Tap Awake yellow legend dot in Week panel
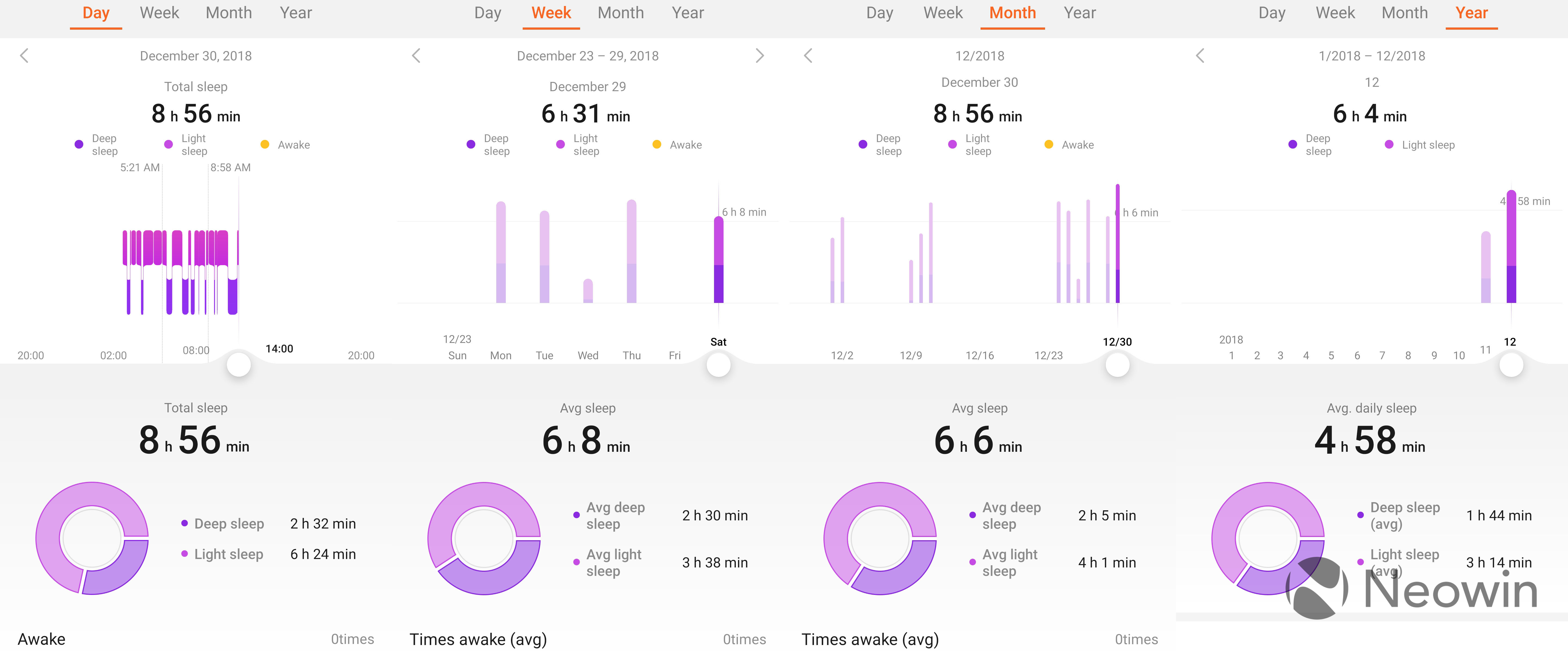The height and width of the screenshot is (651, 1568). (657, 145)
